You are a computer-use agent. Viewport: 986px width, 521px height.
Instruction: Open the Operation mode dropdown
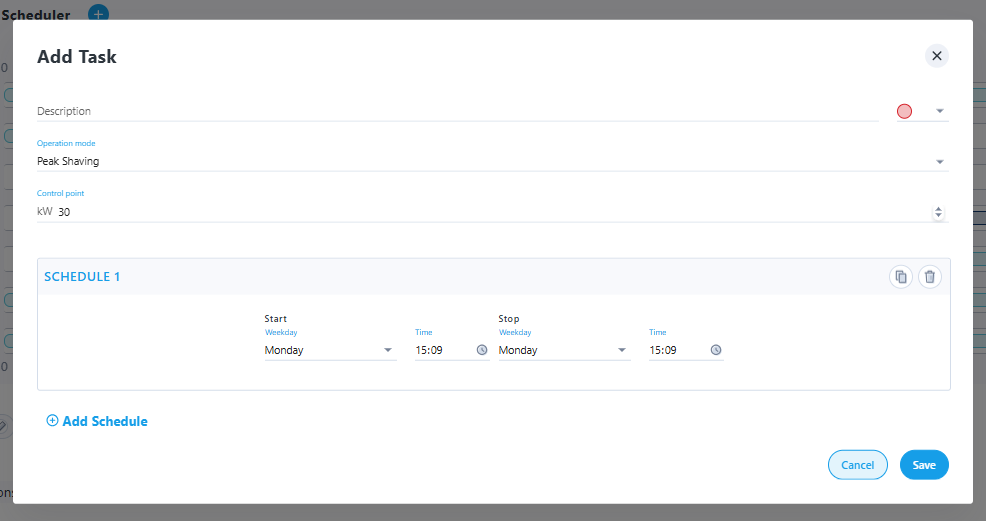pos(492,162)
